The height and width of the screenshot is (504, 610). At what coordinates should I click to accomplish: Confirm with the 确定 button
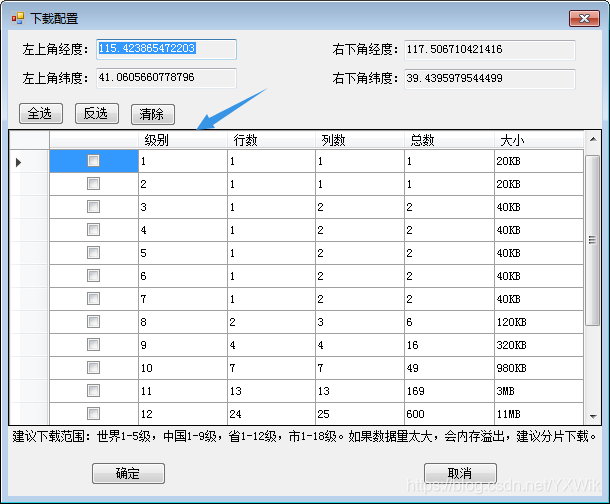point(128,473)
